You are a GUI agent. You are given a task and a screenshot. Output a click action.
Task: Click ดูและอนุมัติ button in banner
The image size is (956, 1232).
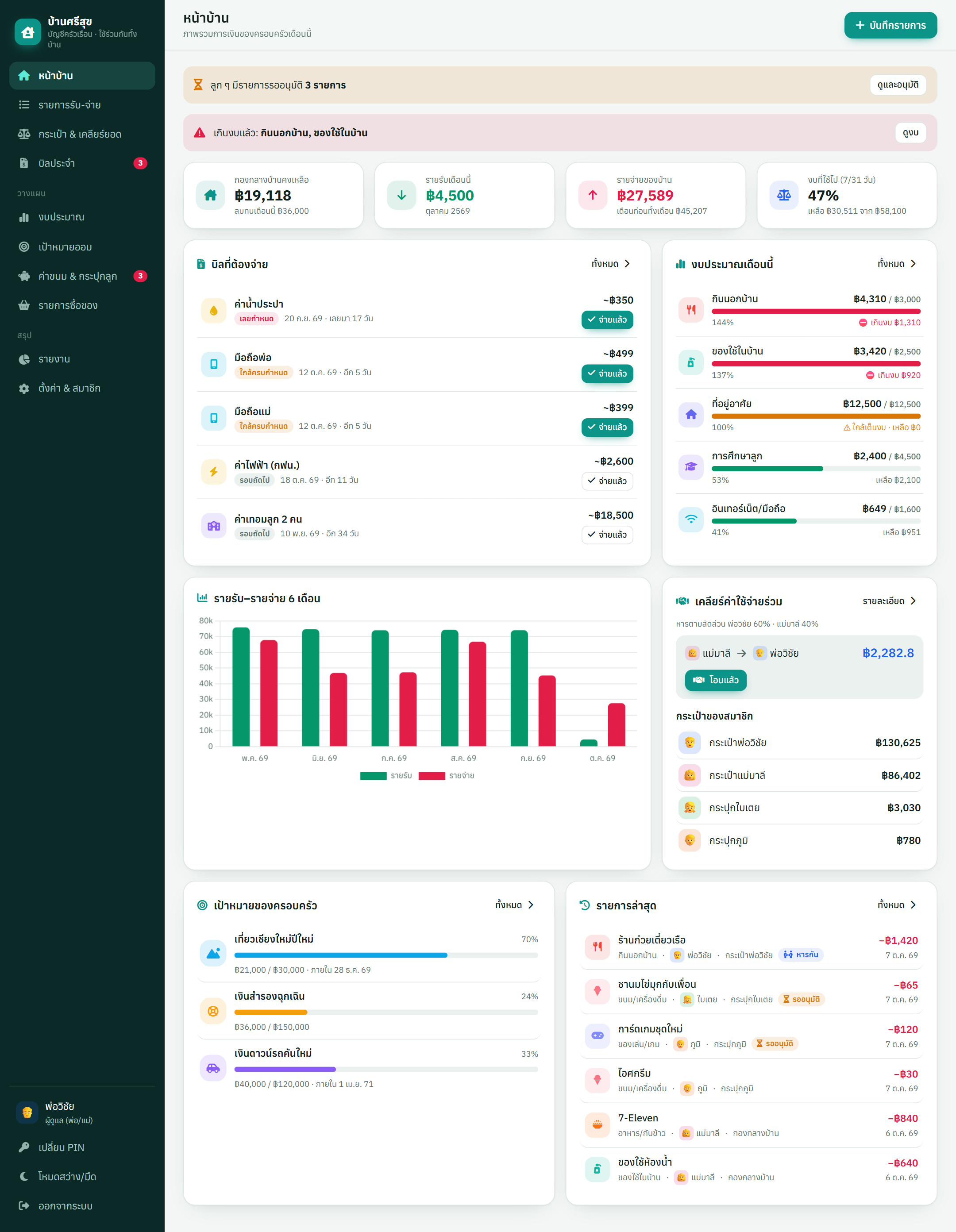point(898,85)
